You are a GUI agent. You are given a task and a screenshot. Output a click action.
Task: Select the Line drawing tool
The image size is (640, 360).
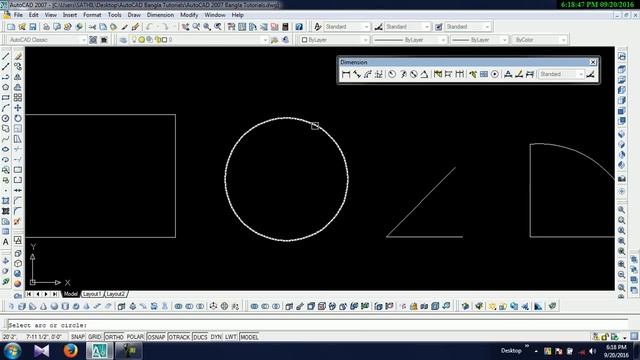tap(6, 56)
